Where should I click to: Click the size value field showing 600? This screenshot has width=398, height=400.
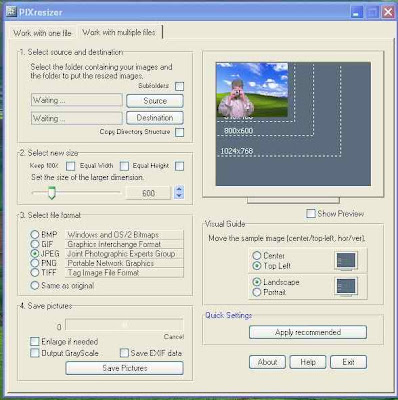(148, 193)
